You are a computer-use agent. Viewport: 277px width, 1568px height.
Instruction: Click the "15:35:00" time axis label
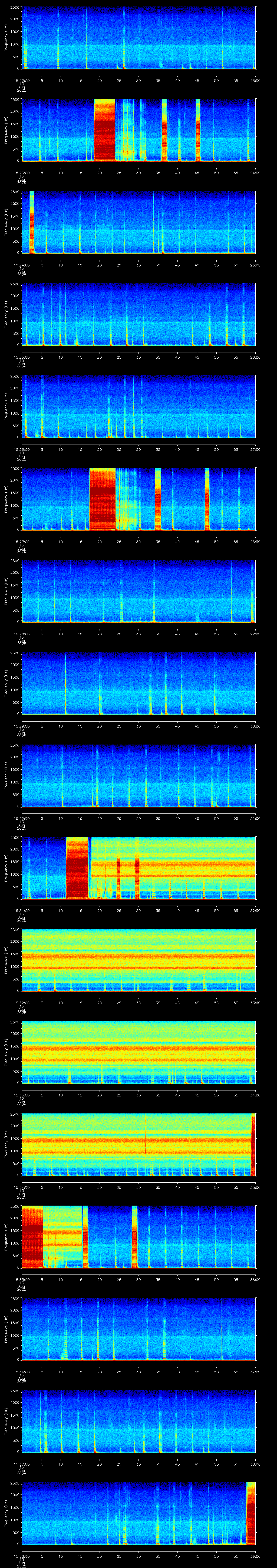[21, 1279]
